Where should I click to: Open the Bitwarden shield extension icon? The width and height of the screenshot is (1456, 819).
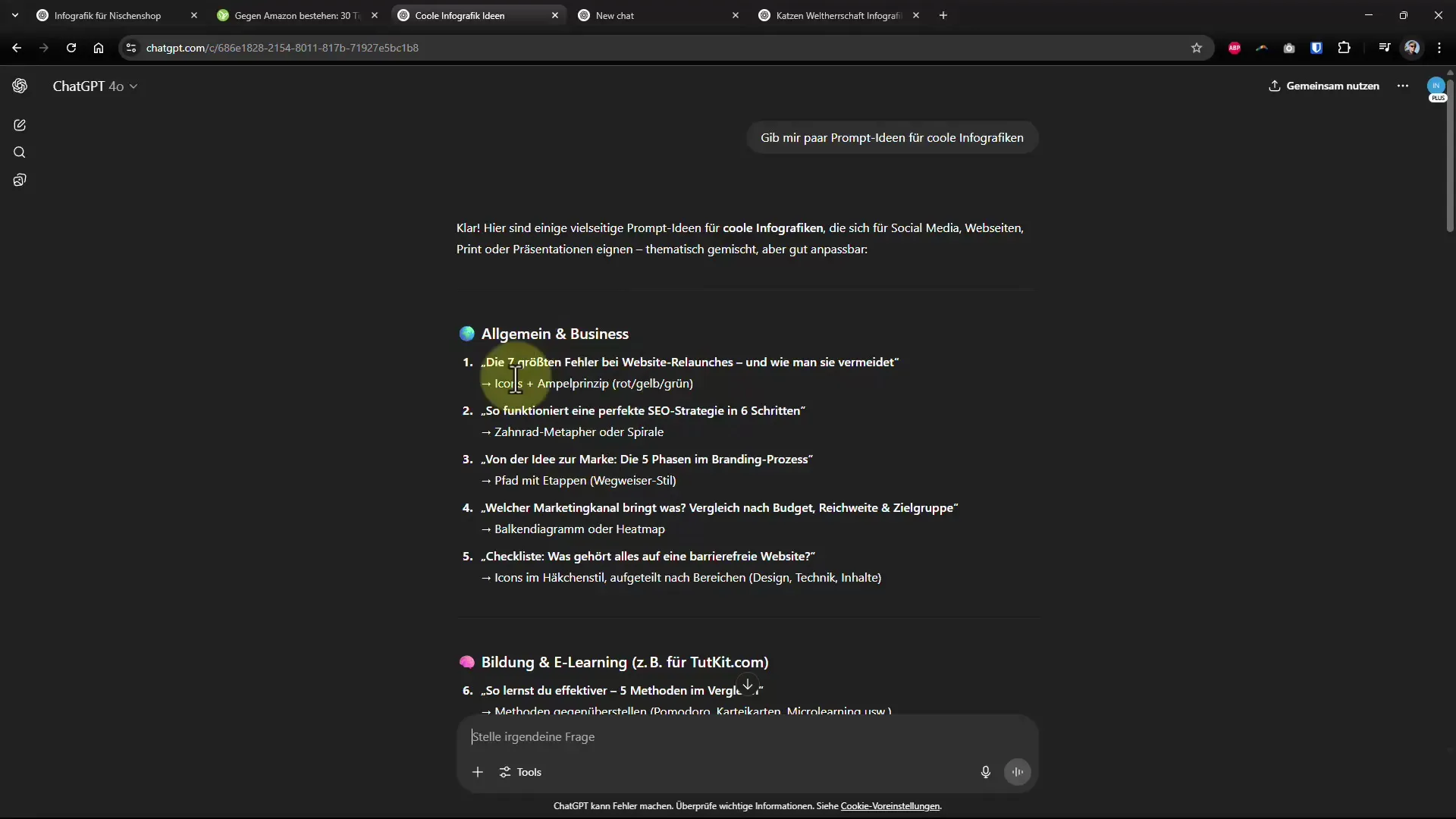click(x=1316, y=48)
